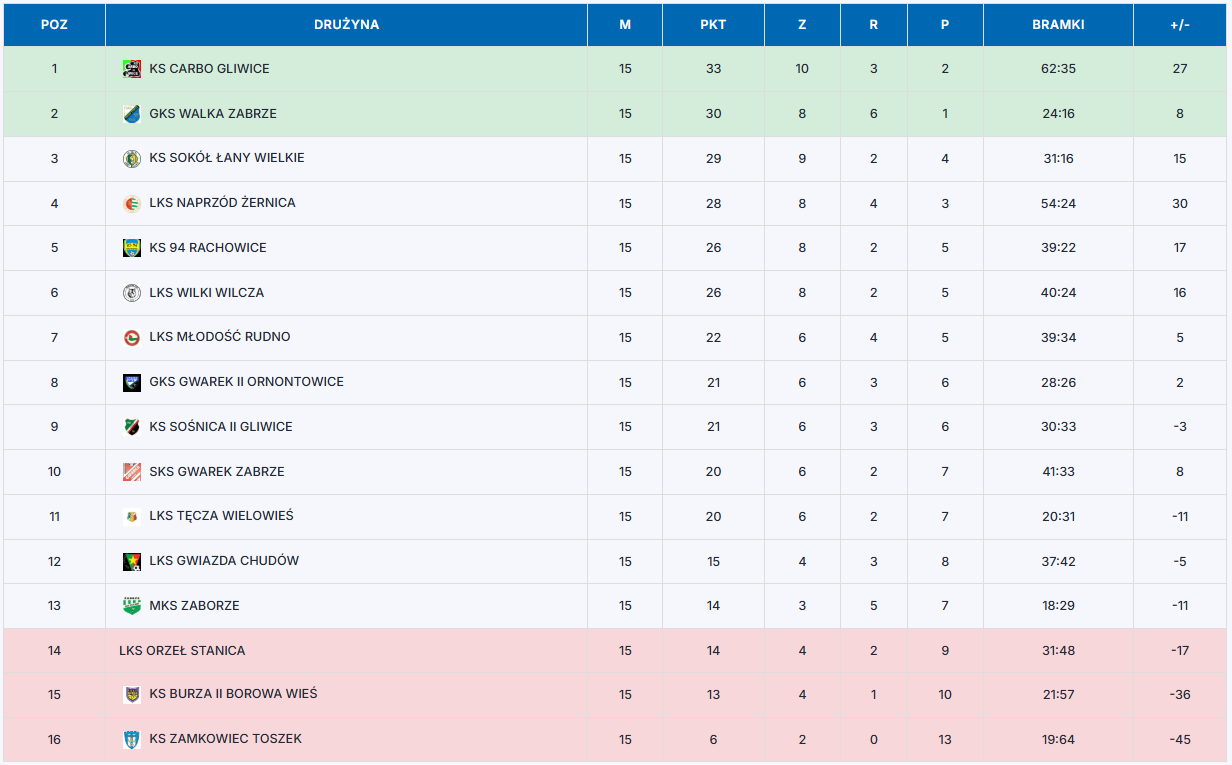Click the +/- column header
Screen dimensions: 1232x765
(1180, 25)
